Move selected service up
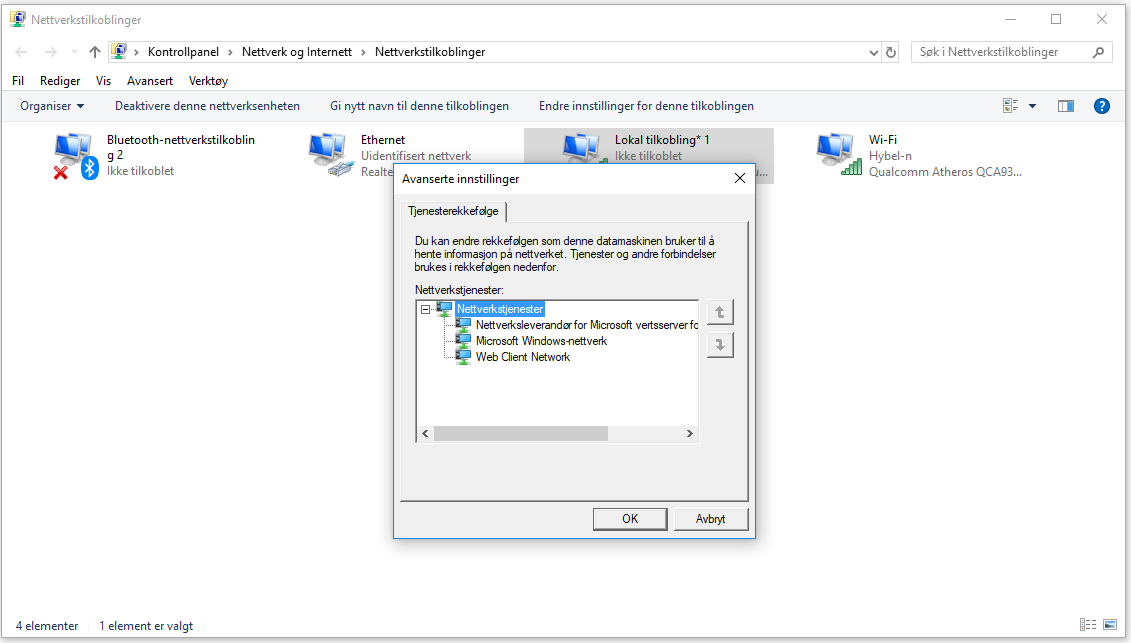The image size is (1131, 643). pos(720,312)
